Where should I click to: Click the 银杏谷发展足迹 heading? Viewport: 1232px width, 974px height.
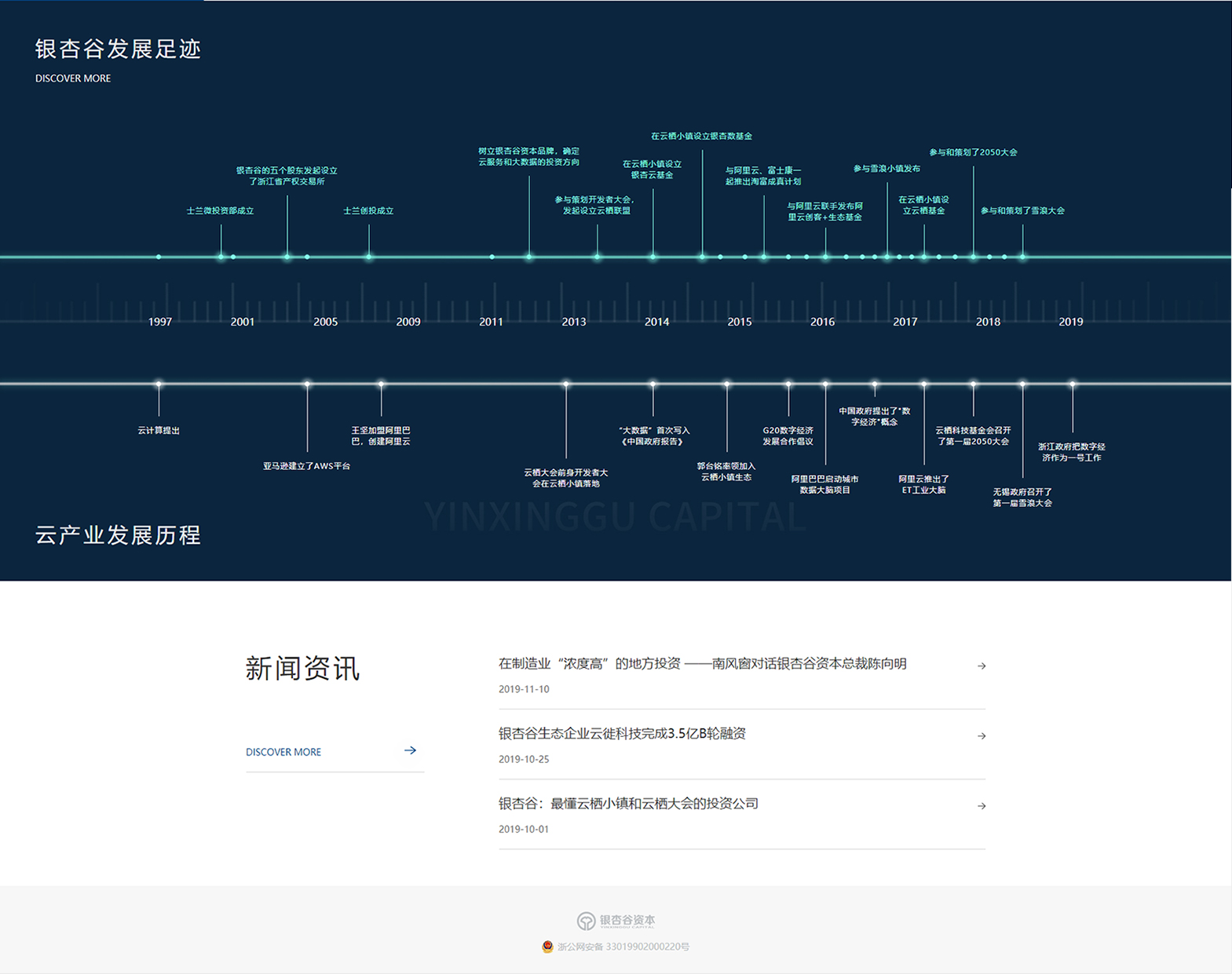pos(118,49)
